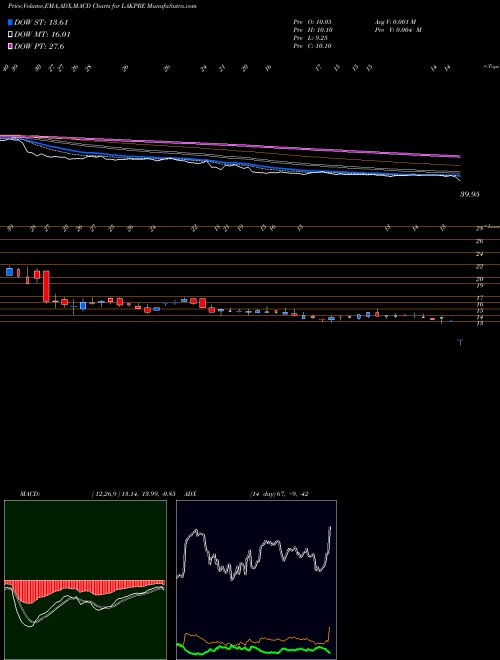This screenshot has height=660, width=500.
Task: Click the green line in the ADX chart
Action: pyautogui.click(x=253, y=649)
